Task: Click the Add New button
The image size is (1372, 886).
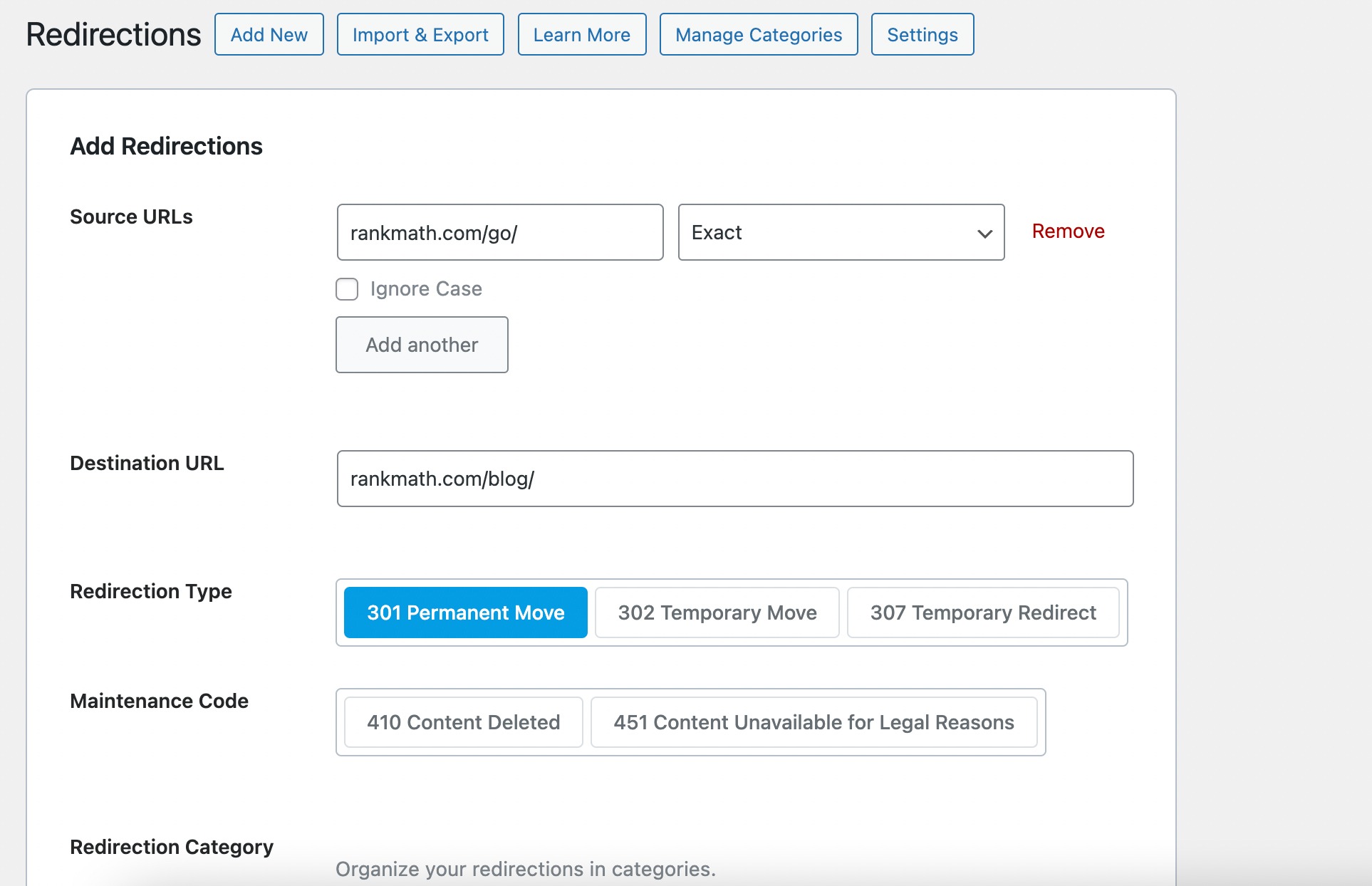Action: coord(269,34)
